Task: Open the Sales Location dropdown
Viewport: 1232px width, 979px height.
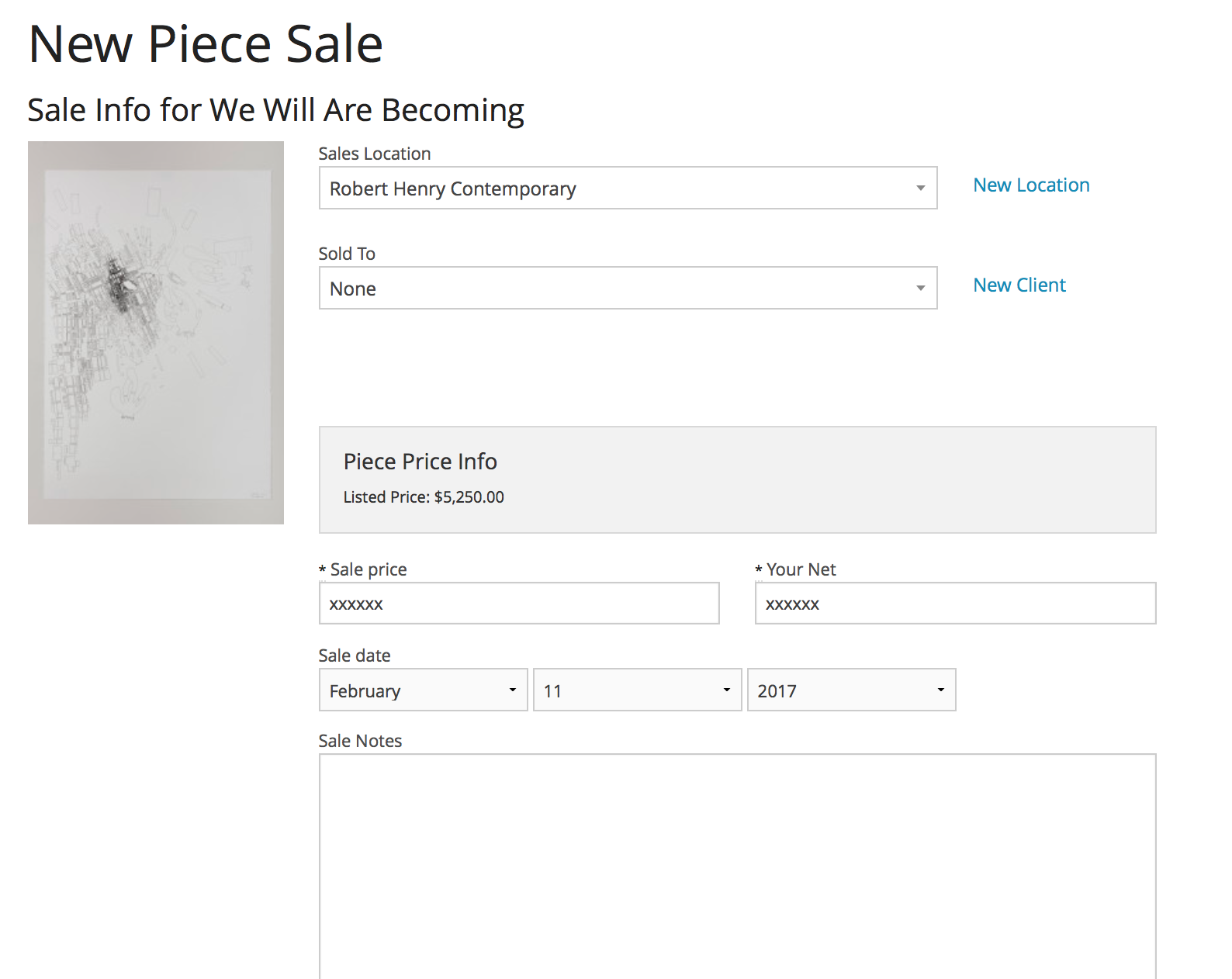Action: click(x=628, y=189)
